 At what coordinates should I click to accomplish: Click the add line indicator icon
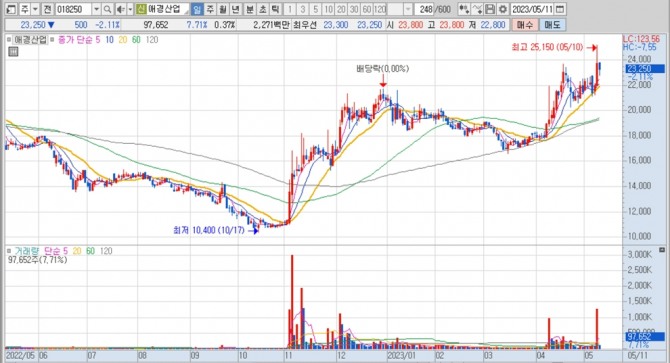(x=478, y=9)
